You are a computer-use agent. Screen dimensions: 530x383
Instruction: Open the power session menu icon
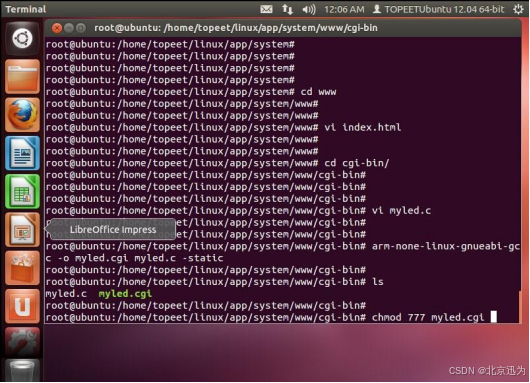pos(519,9)
